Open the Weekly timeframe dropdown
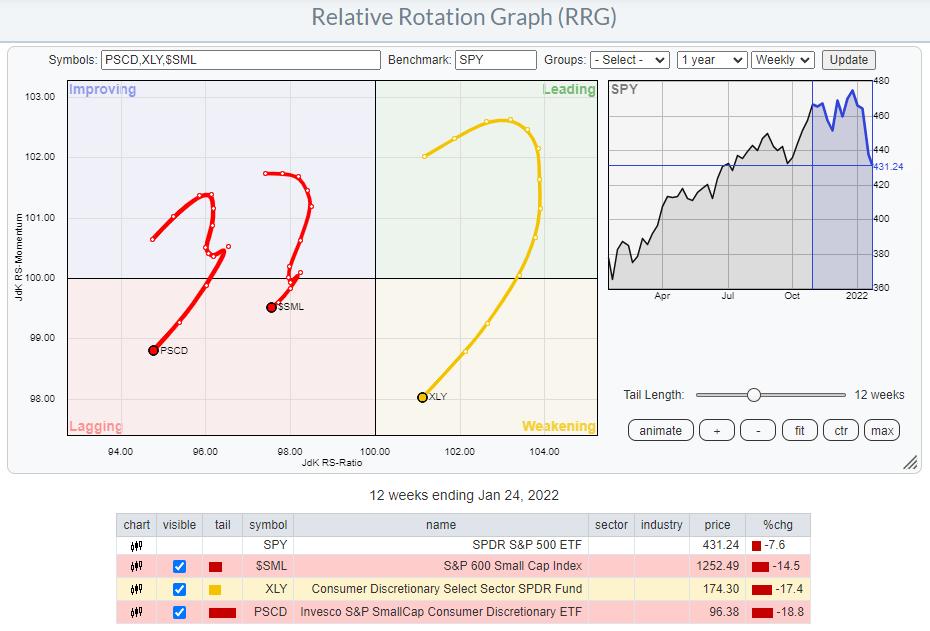 (x=783, y=60)
